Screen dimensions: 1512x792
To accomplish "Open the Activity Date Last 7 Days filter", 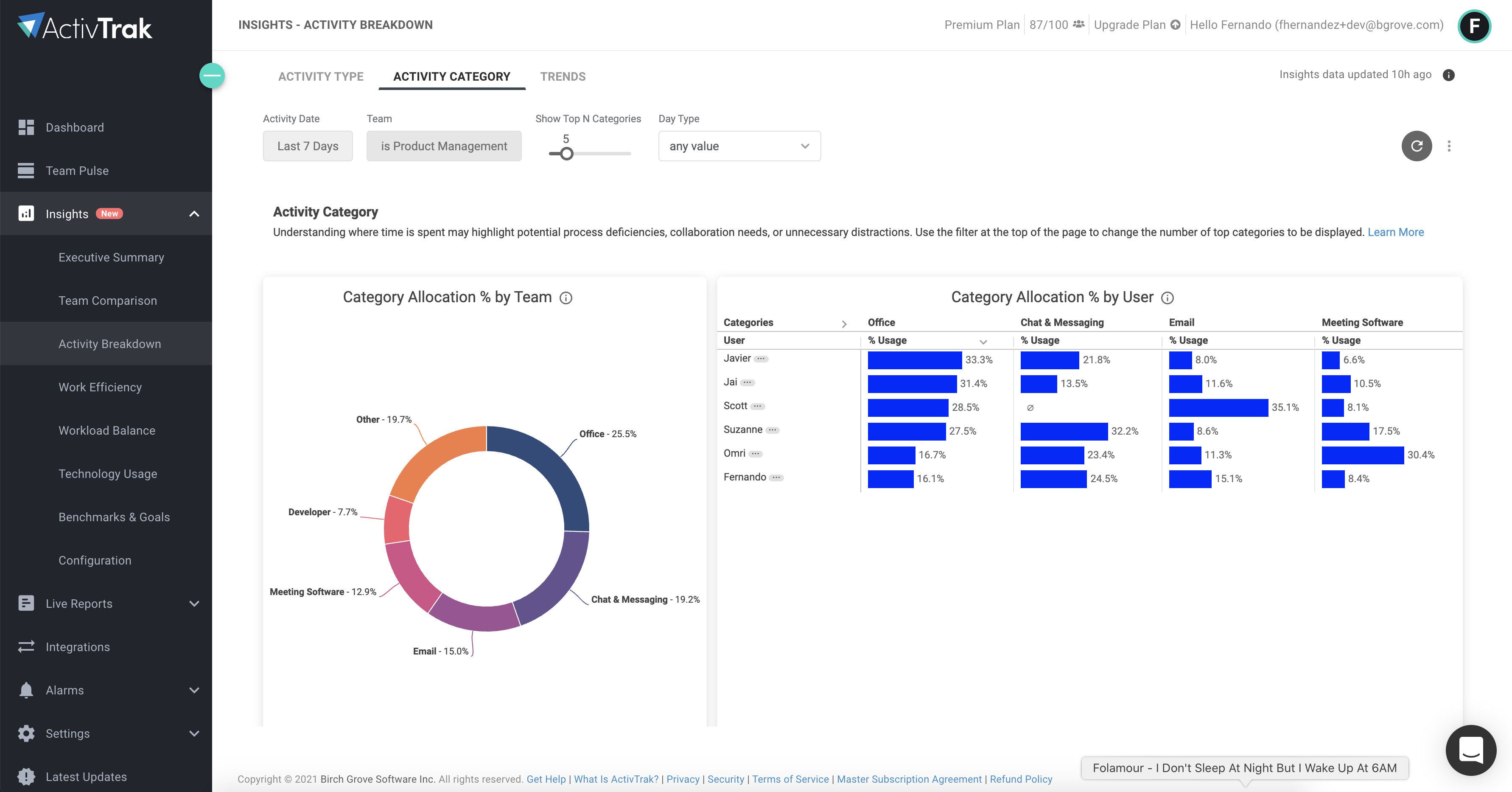I will [x=308, y=146].
